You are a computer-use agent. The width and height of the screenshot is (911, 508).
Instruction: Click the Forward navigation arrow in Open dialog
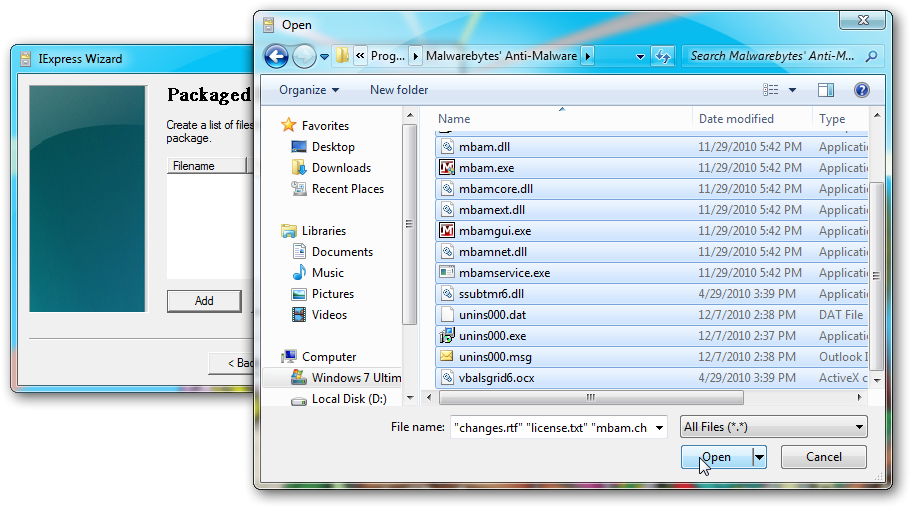[x=303, y=56]
